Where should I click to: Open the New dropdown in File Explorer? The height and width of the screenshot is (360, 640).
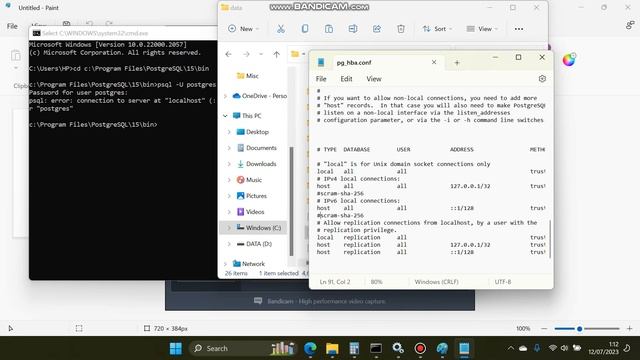coord(243,29)
